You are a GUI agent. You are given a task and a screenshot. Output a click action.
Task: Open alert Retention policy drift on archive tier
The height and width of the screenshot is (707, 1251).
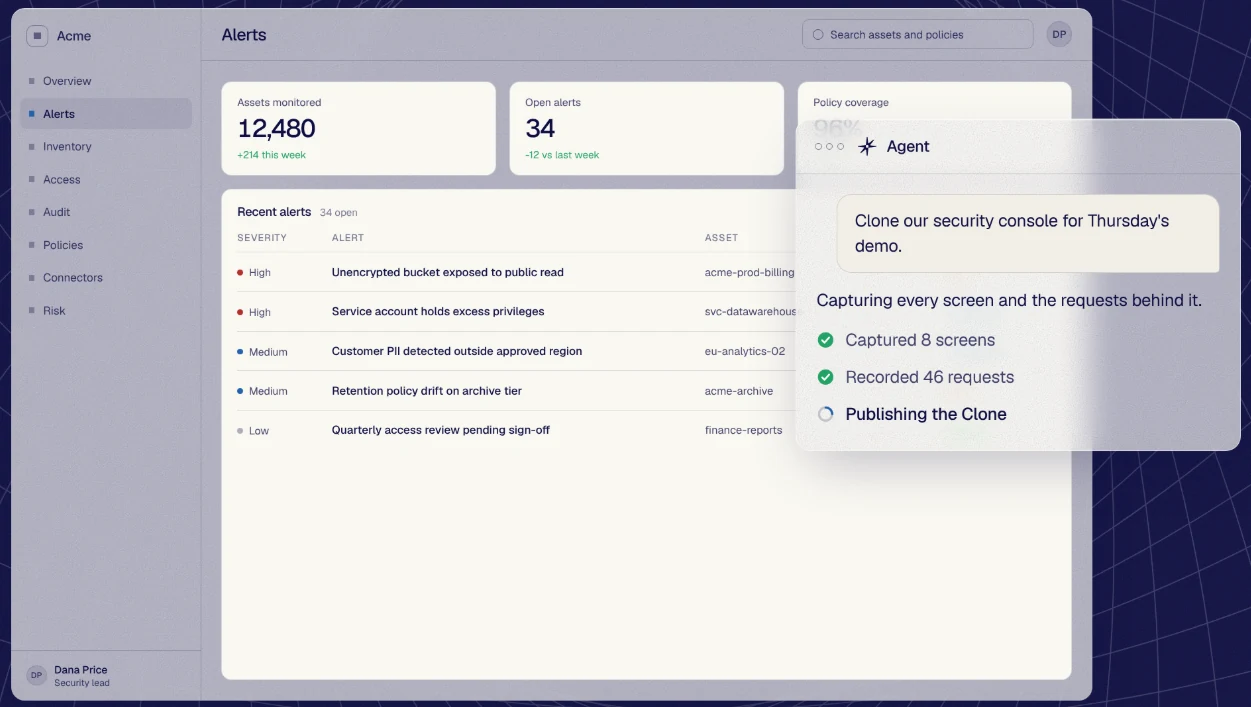coord(427,391)
